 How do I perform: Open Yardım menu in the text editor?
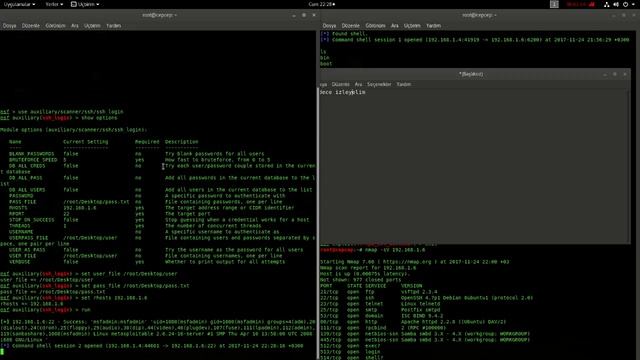[x=404, y=84]
